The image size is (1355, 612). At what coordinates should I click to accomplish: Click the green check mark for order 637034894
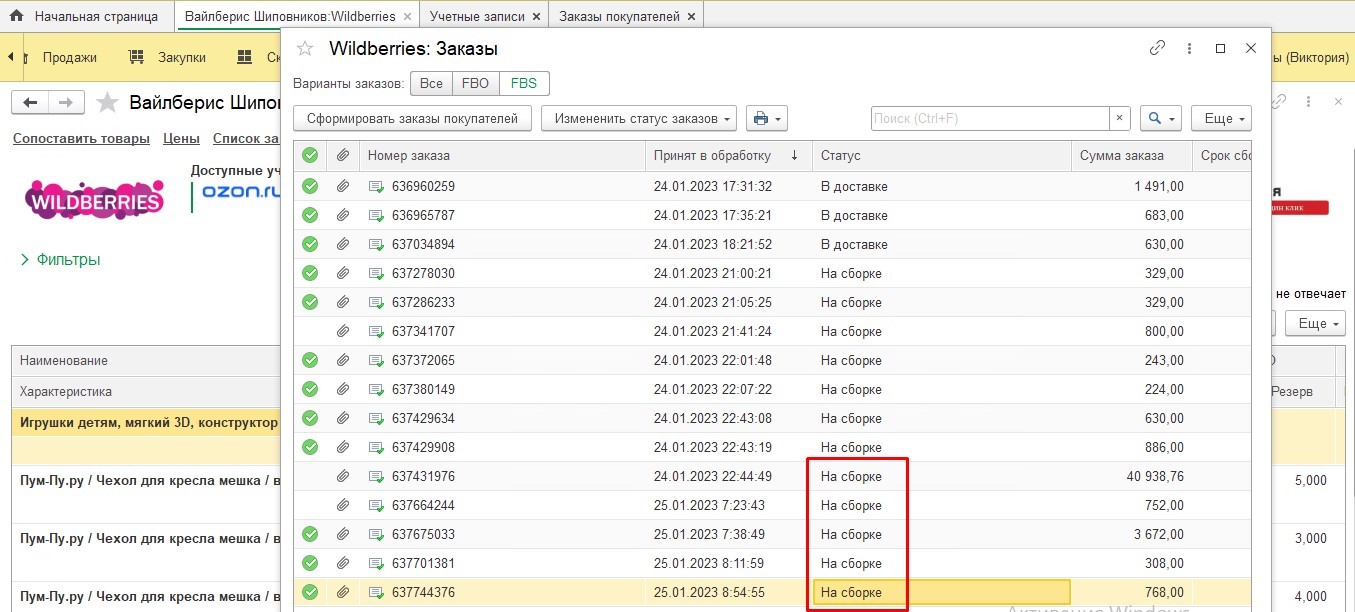pos(310,244)
